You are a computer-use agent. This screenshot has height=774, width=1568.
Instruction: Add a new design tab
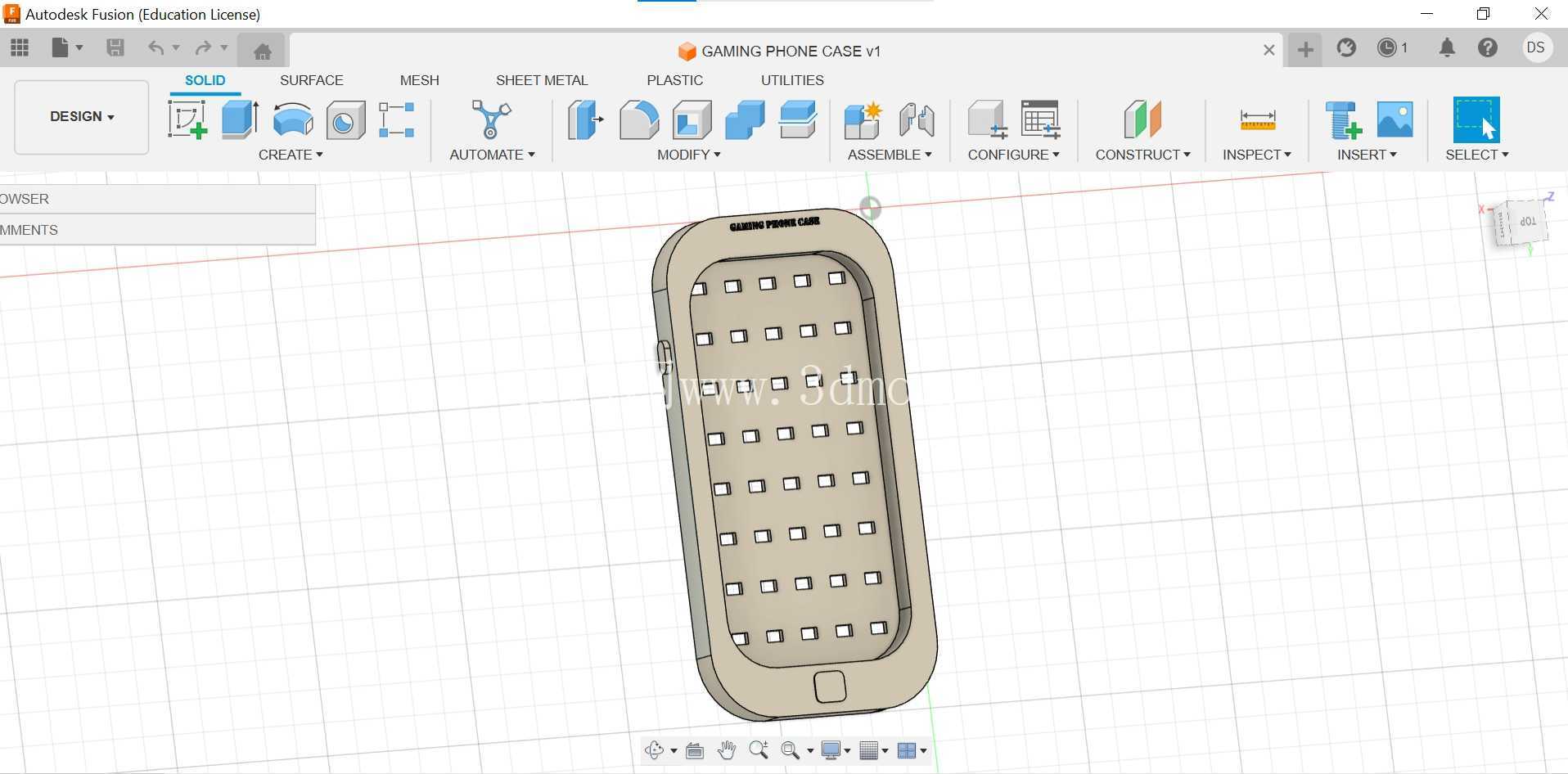click(1305, 50)
